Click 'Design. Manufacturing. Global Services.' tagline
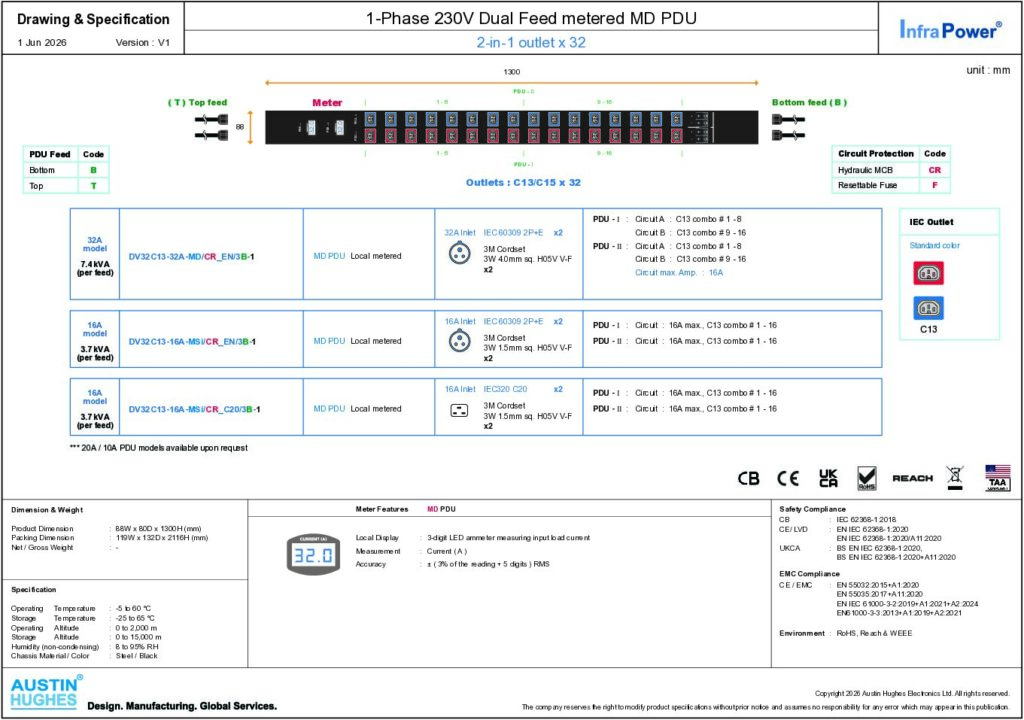 (x=182, y=706)
